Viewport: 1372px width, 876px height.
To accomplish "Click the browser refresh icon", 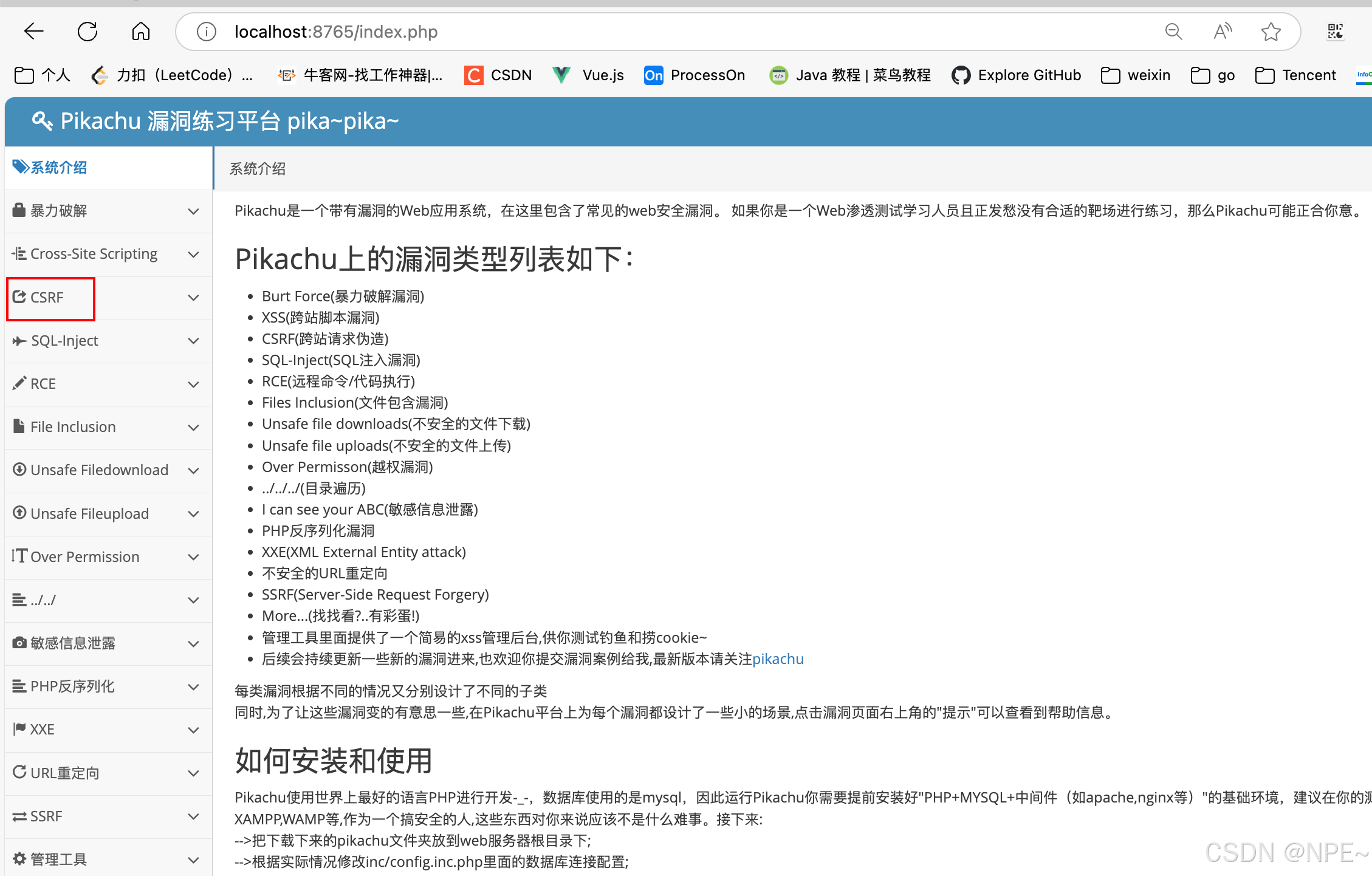I will coord(87,32).
